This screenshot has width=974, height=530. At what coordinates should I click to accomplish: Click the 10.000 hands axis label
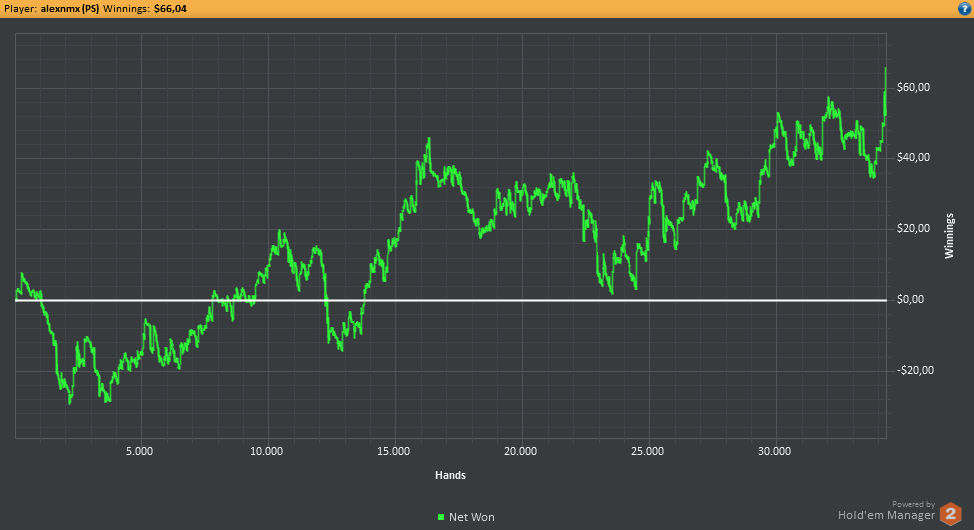tap(266, 451)
